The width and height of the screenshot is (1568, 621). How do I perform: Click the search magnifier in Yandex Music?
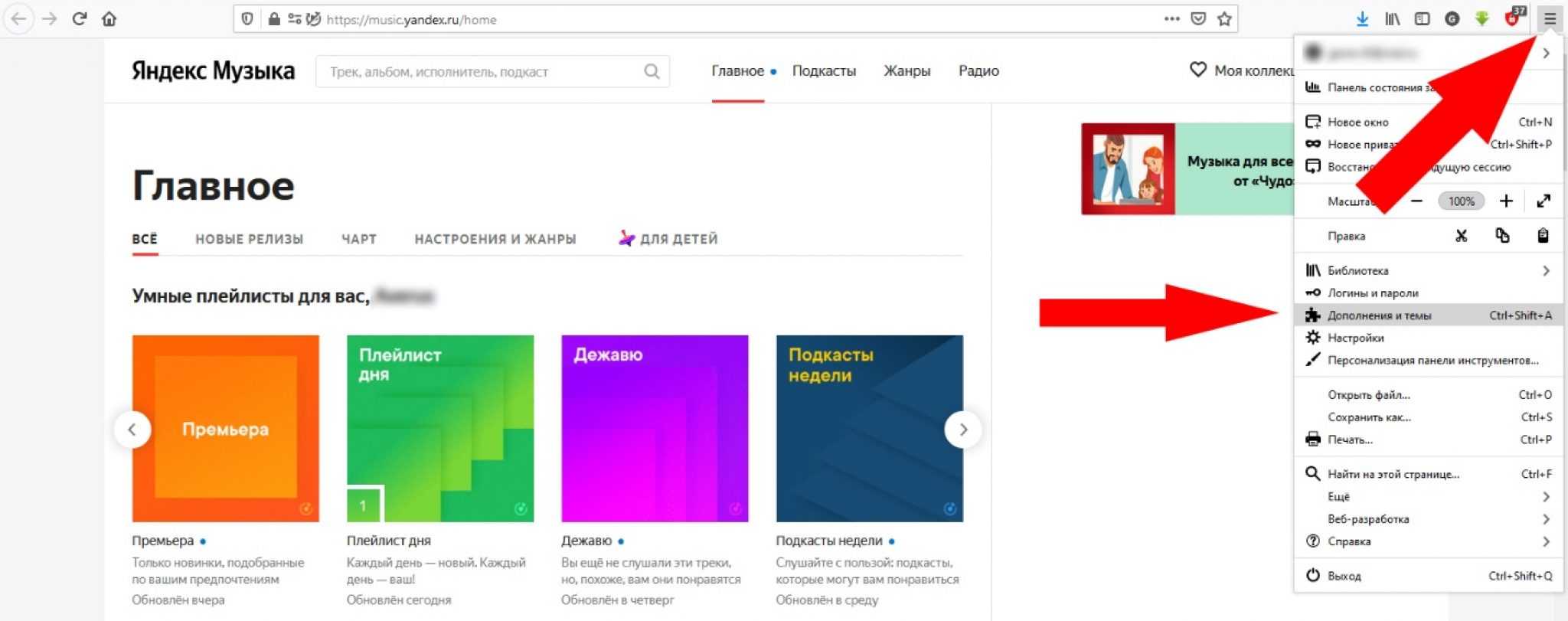point(652,71)
